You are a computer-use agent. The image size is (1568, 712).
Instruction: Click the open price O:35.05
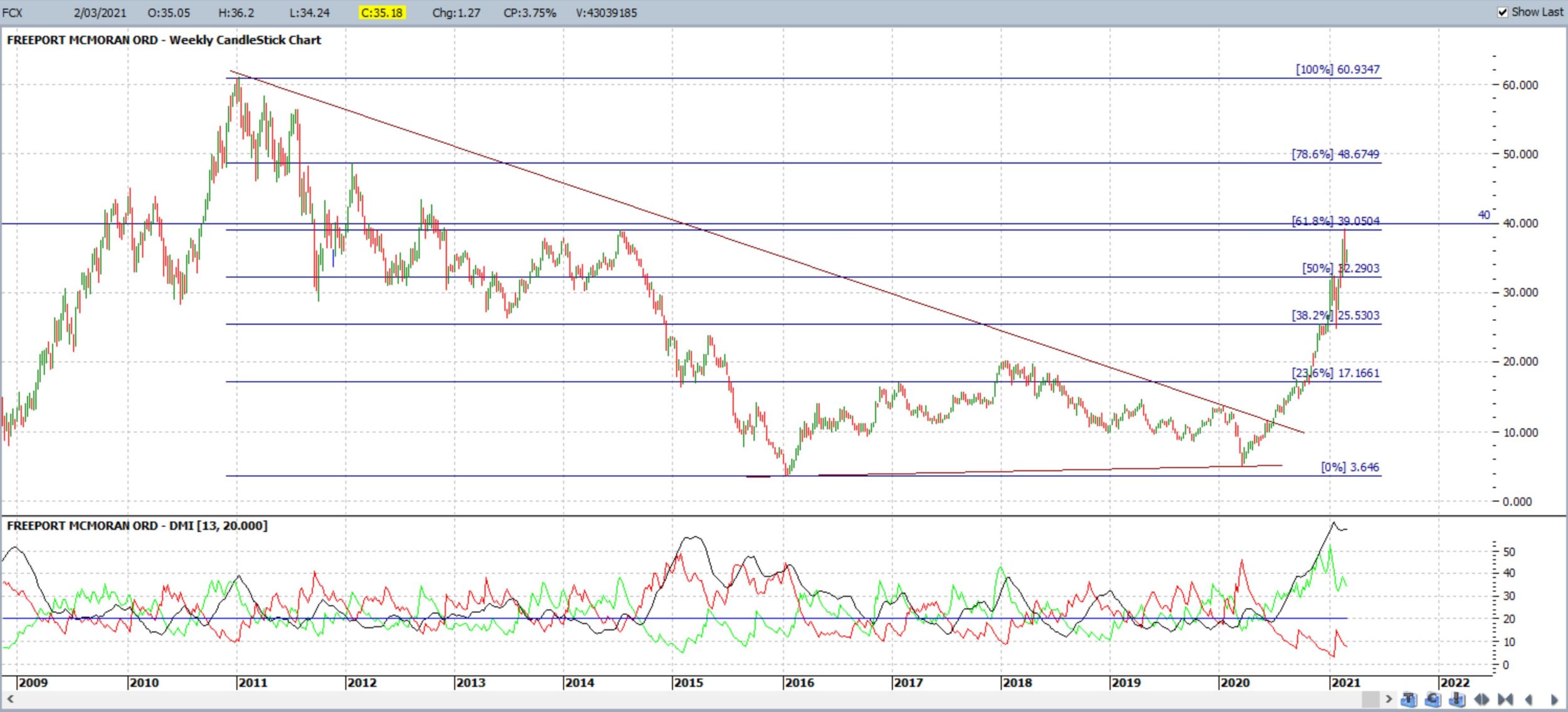(x=169, y=13)
